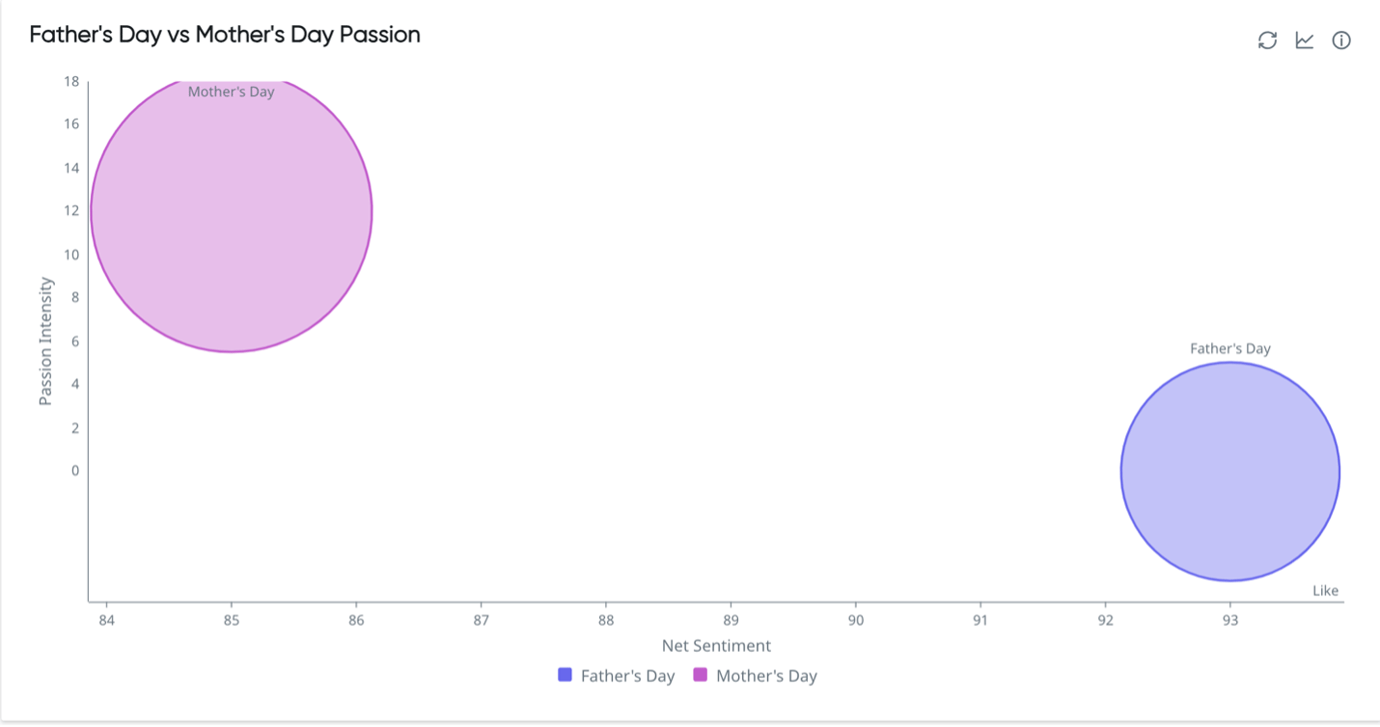Click the Passion Intensity axis title
1380x727 pixels.
pos(45,342)
